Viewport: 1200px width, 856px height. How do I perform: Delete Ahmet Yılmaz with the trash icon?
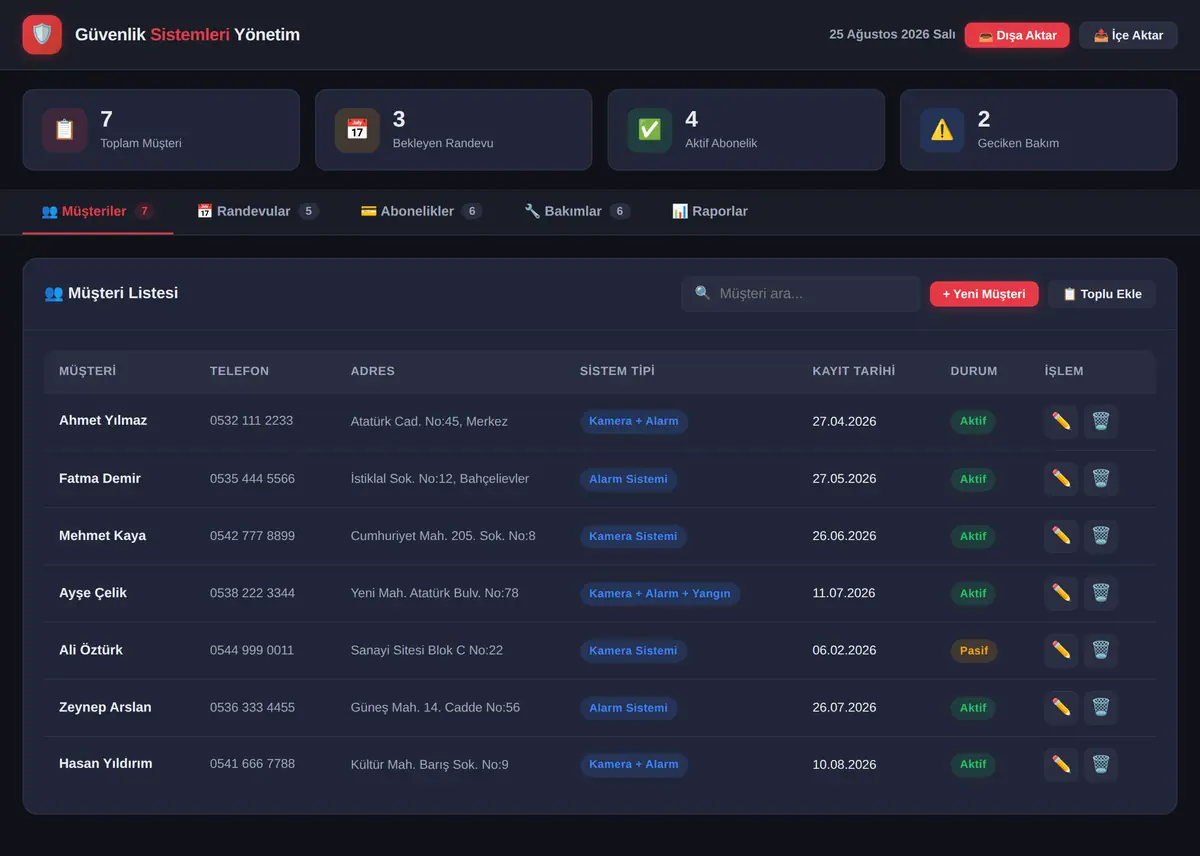(1101, 421)
